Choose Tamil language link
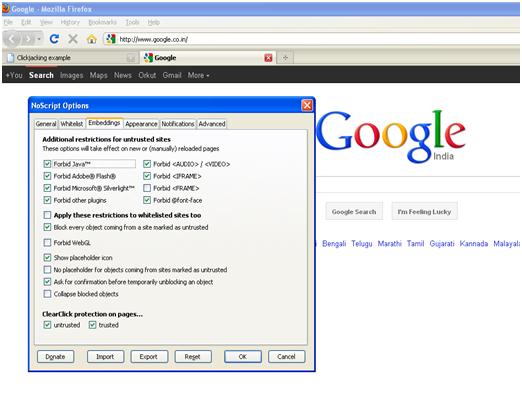The height and width of the screenshot is (419, 522). coord(415,244)
